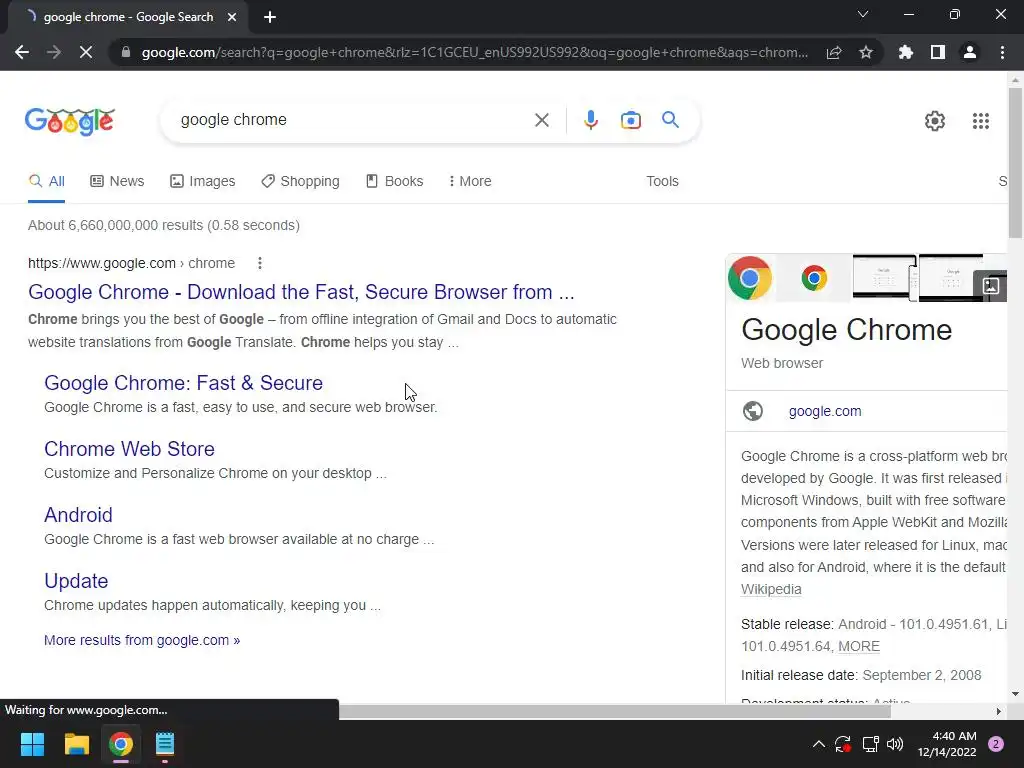1024x768 pixels.
Task: Open the taskbar clock and date
Action: (947, 744)
